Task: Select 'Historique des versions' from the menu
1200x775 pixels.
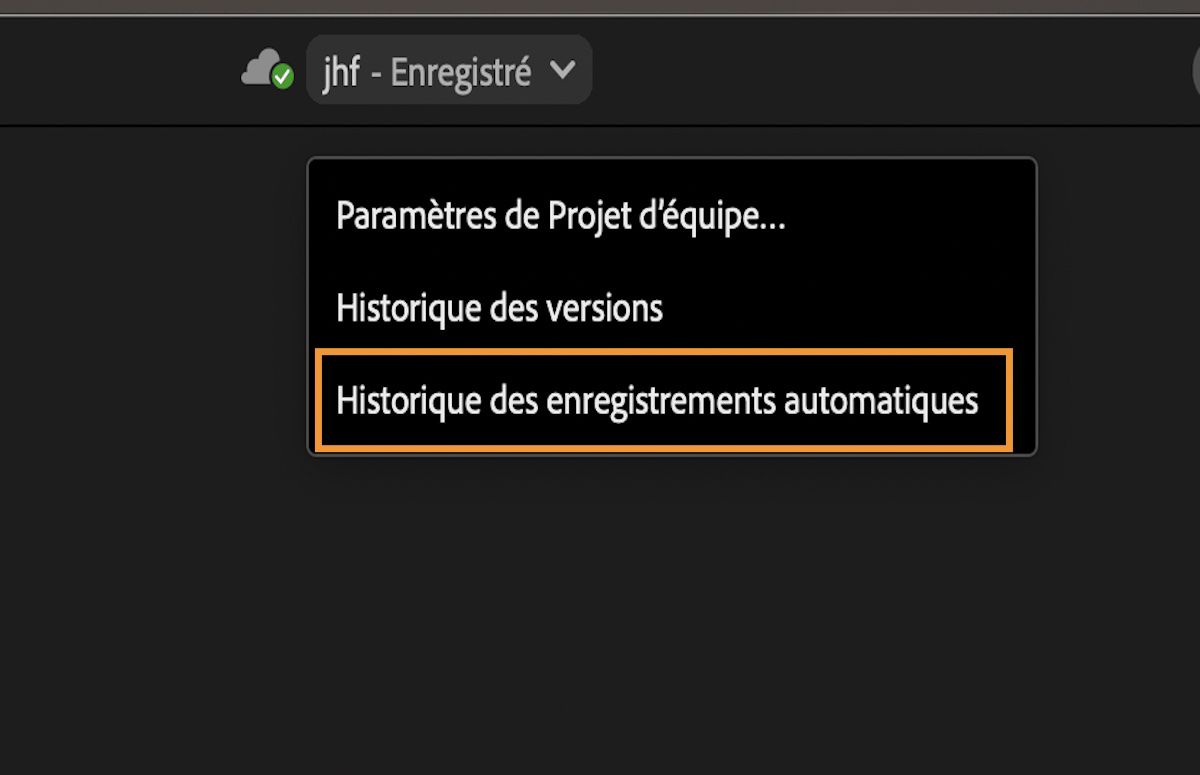Action: (x=499, y=308)
